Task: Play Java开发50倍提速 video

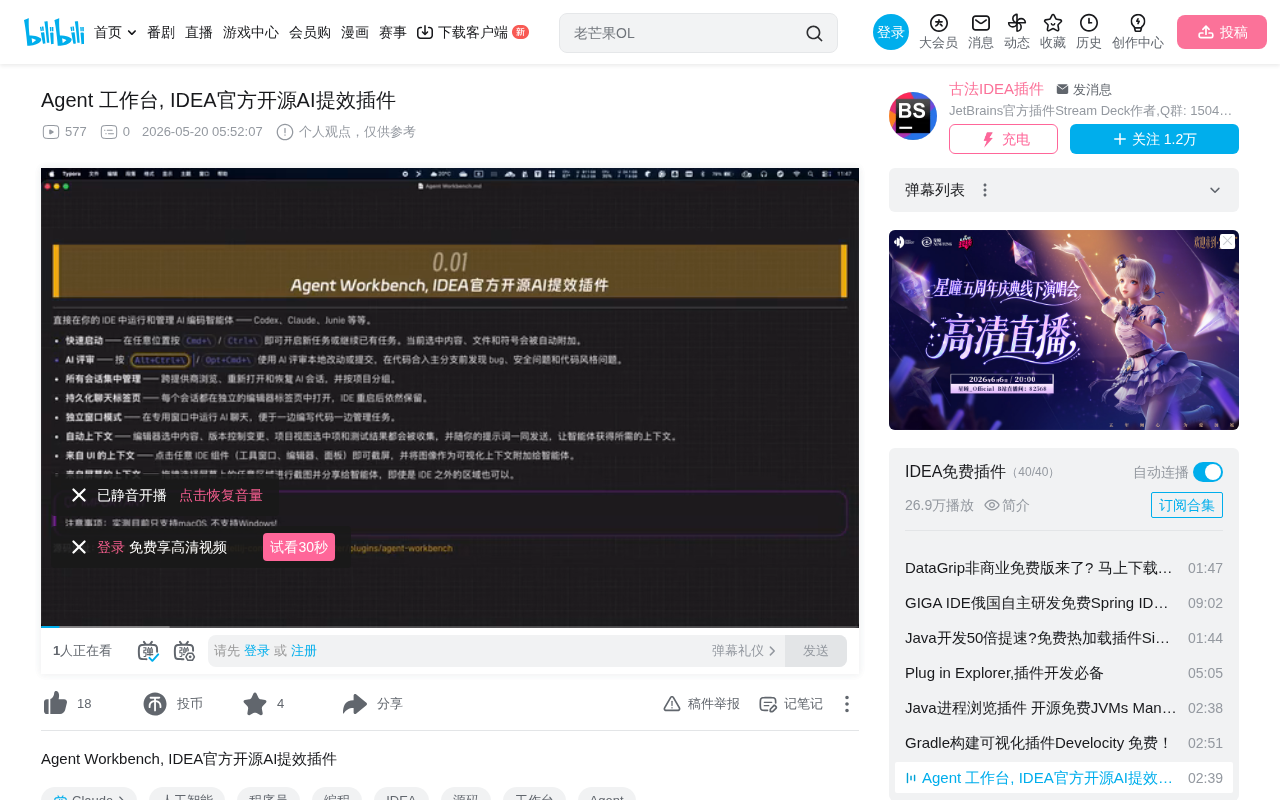Action: tap(1064, 638)
